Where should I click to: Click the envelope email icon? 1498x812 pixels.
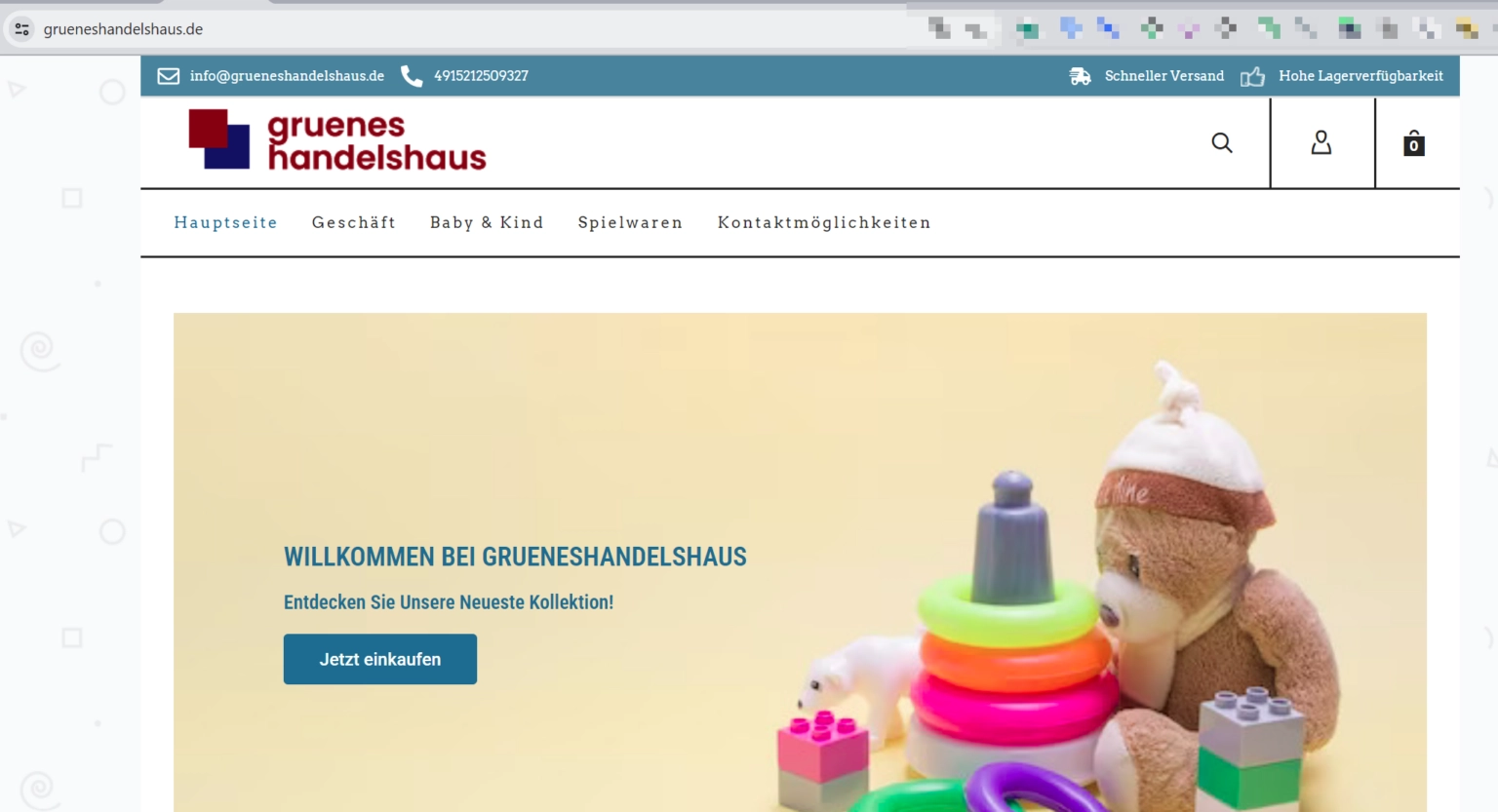coord(169,76)
